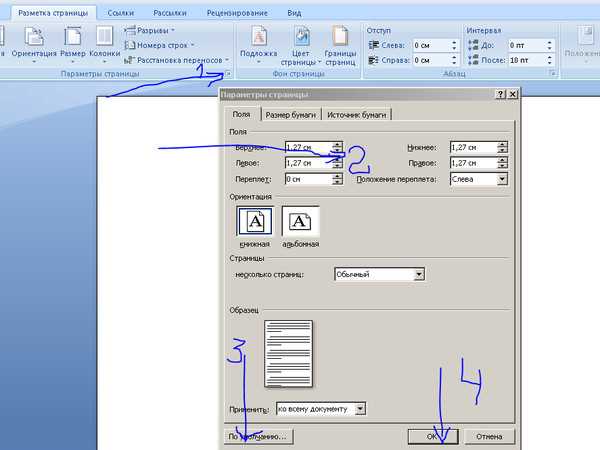Adjust Интервал После spacing spinner
This screenshot has height=450, width=600.
click(x=549, y=60)
